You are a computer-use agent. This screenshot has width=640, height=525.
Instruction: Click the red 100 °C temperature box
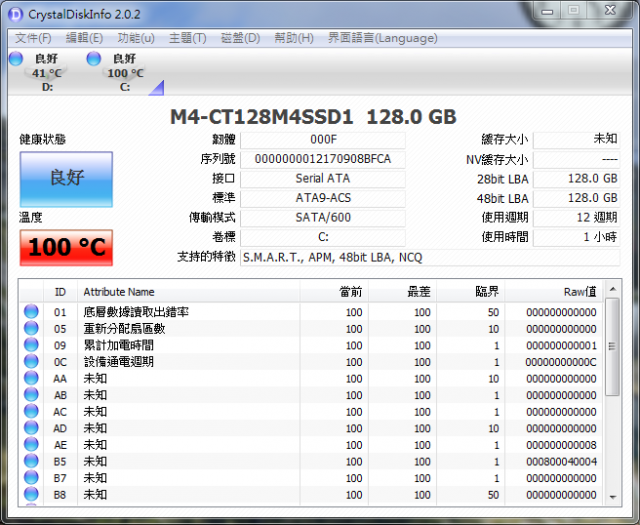(66, 247)
